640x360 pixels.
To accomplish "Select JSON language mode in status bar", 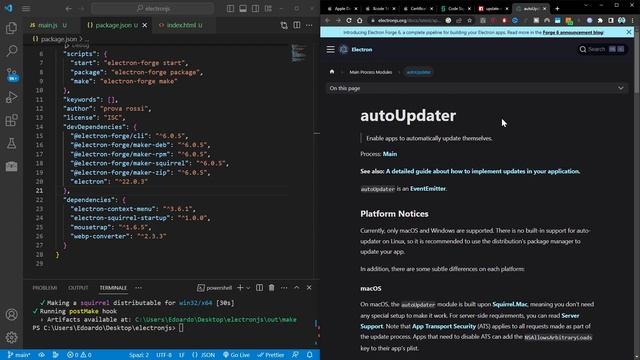I will [x=204, y=355].
